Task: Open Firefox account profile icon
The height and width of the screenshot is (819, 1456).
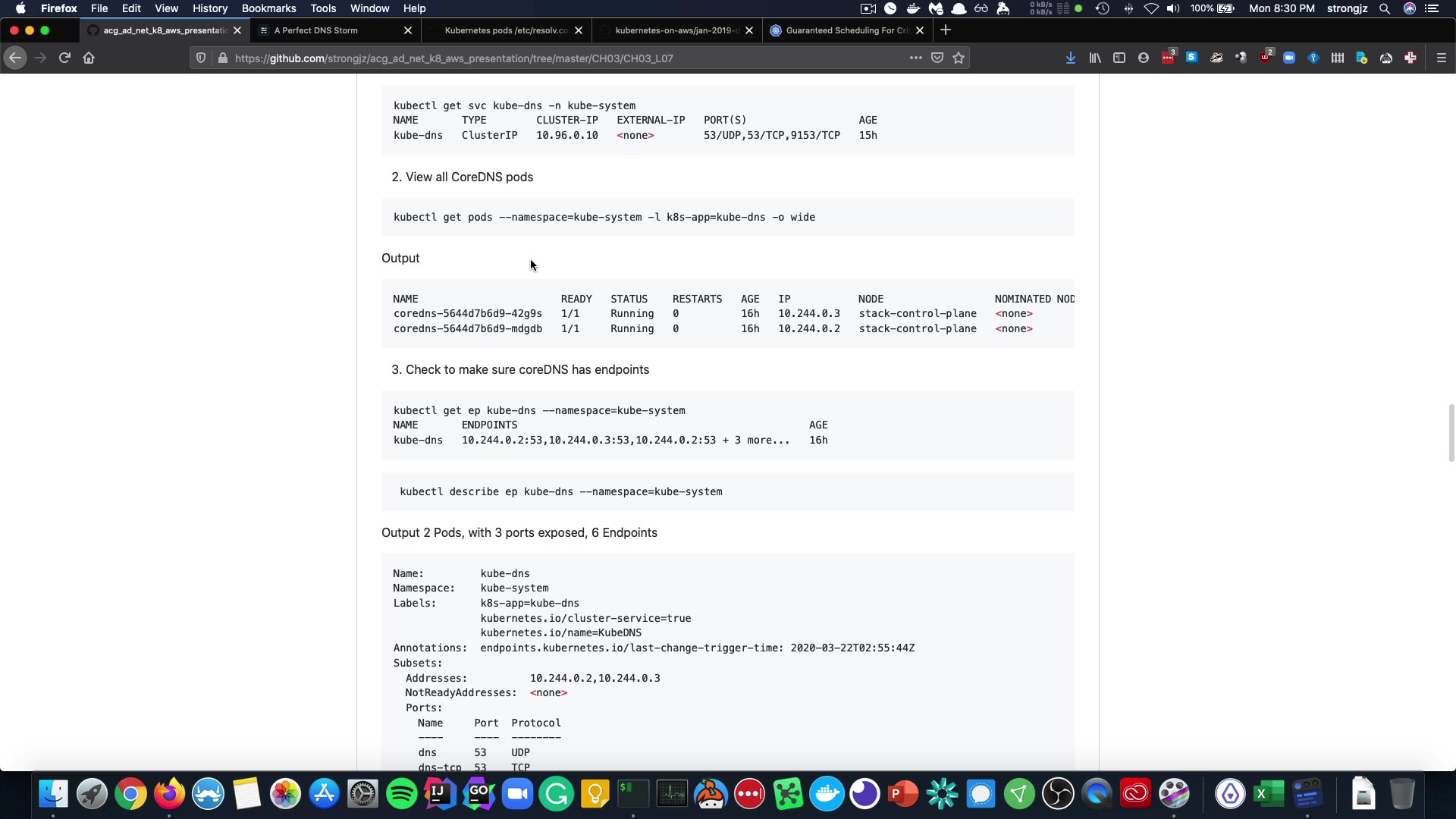Action: coord(1144,58)
